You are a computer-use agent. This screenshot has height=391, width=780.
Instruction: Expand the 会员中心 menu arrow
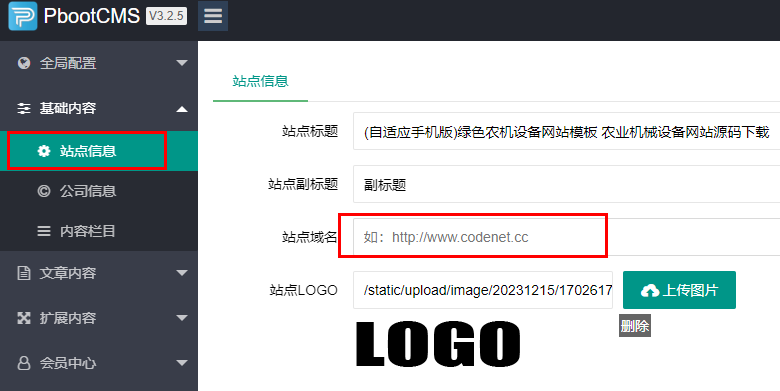[x=182, y=363]
